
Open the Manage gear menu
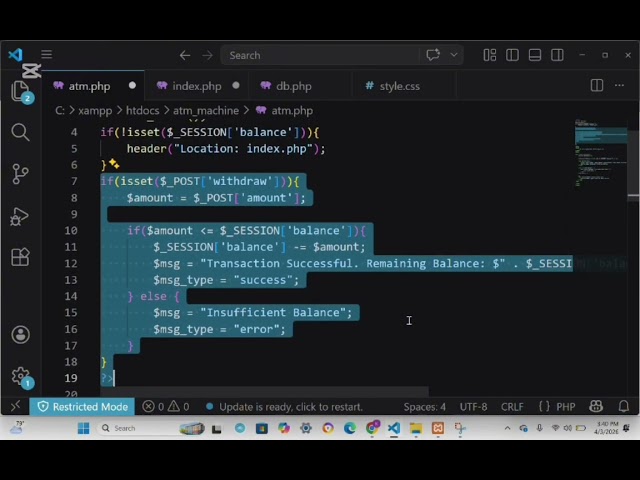click(21, 377)
